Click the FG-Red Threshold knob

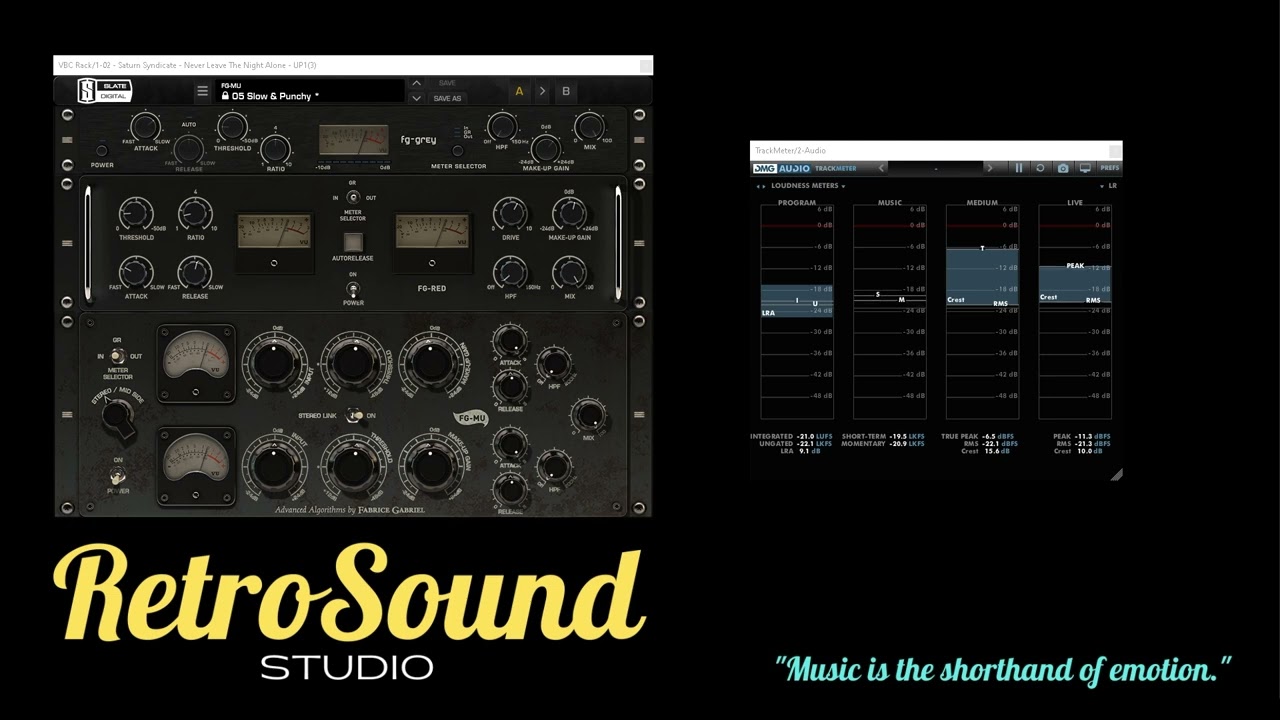[136, 213]
